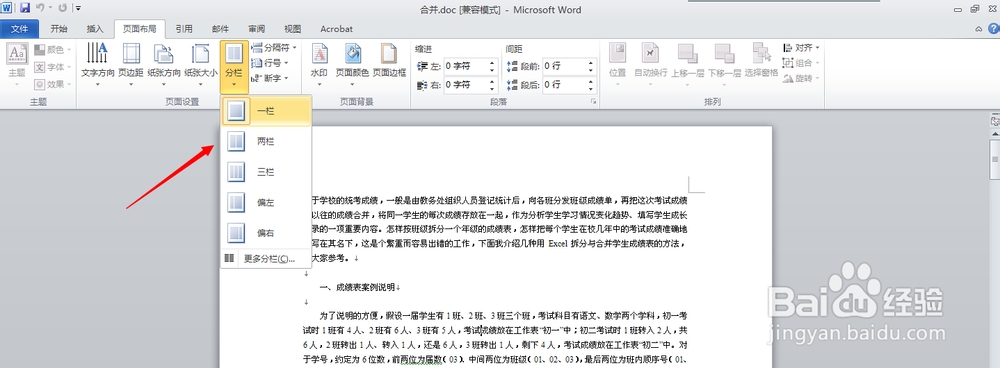Click the ruler toggle above the scrollbar
This screenshot has height=368, width=1000.
click(x=994, y=120)
